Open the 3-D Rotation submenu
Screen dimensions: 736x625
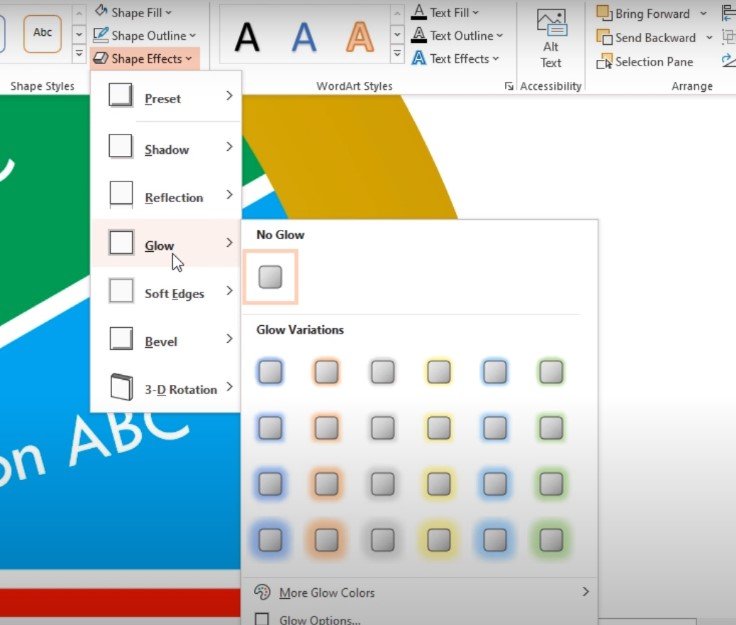coord(167,388)
